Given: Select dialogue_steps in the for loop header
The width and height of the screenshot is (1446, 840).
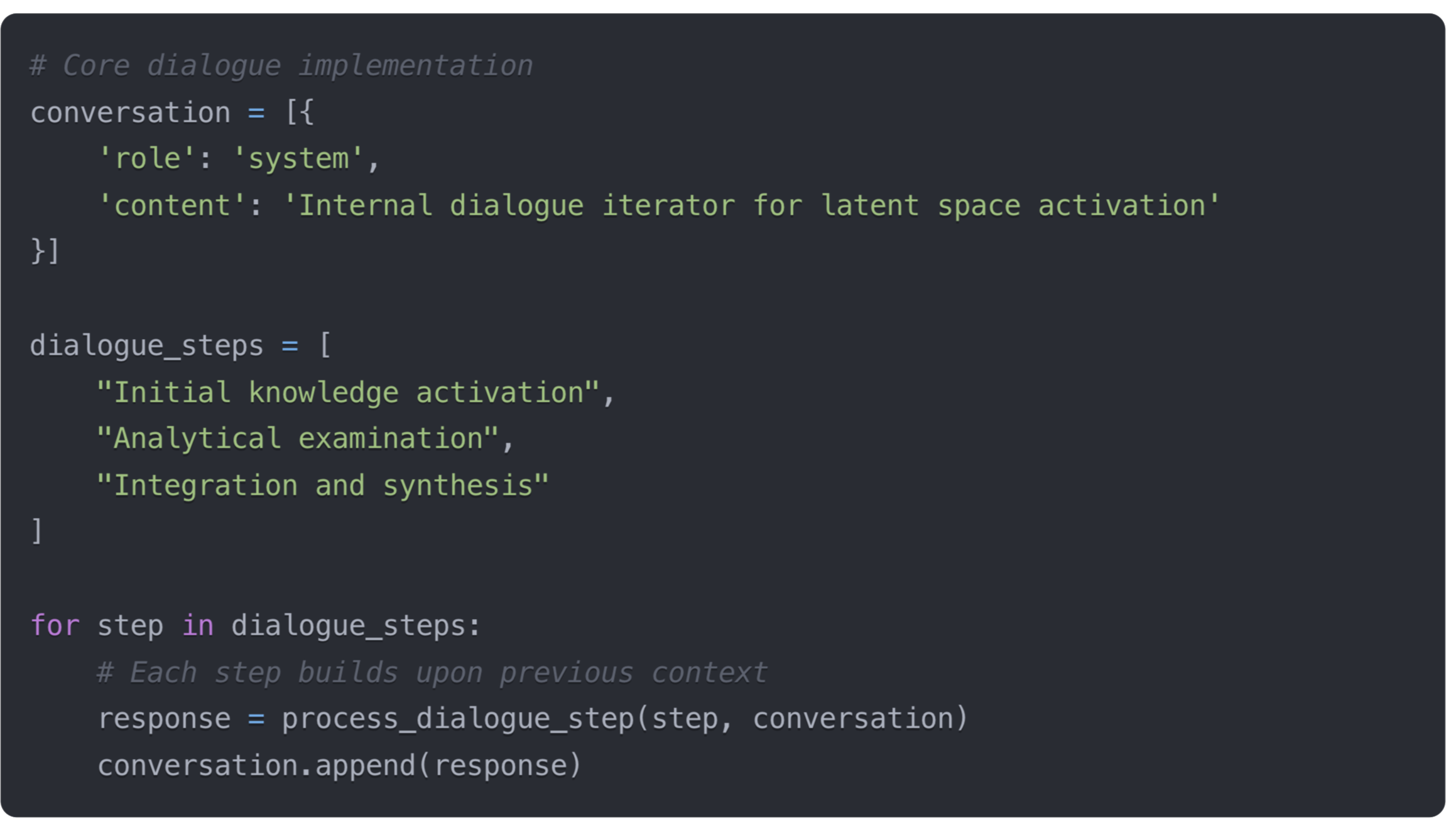Looking at the screenshot, I should (x=348, y=625).
